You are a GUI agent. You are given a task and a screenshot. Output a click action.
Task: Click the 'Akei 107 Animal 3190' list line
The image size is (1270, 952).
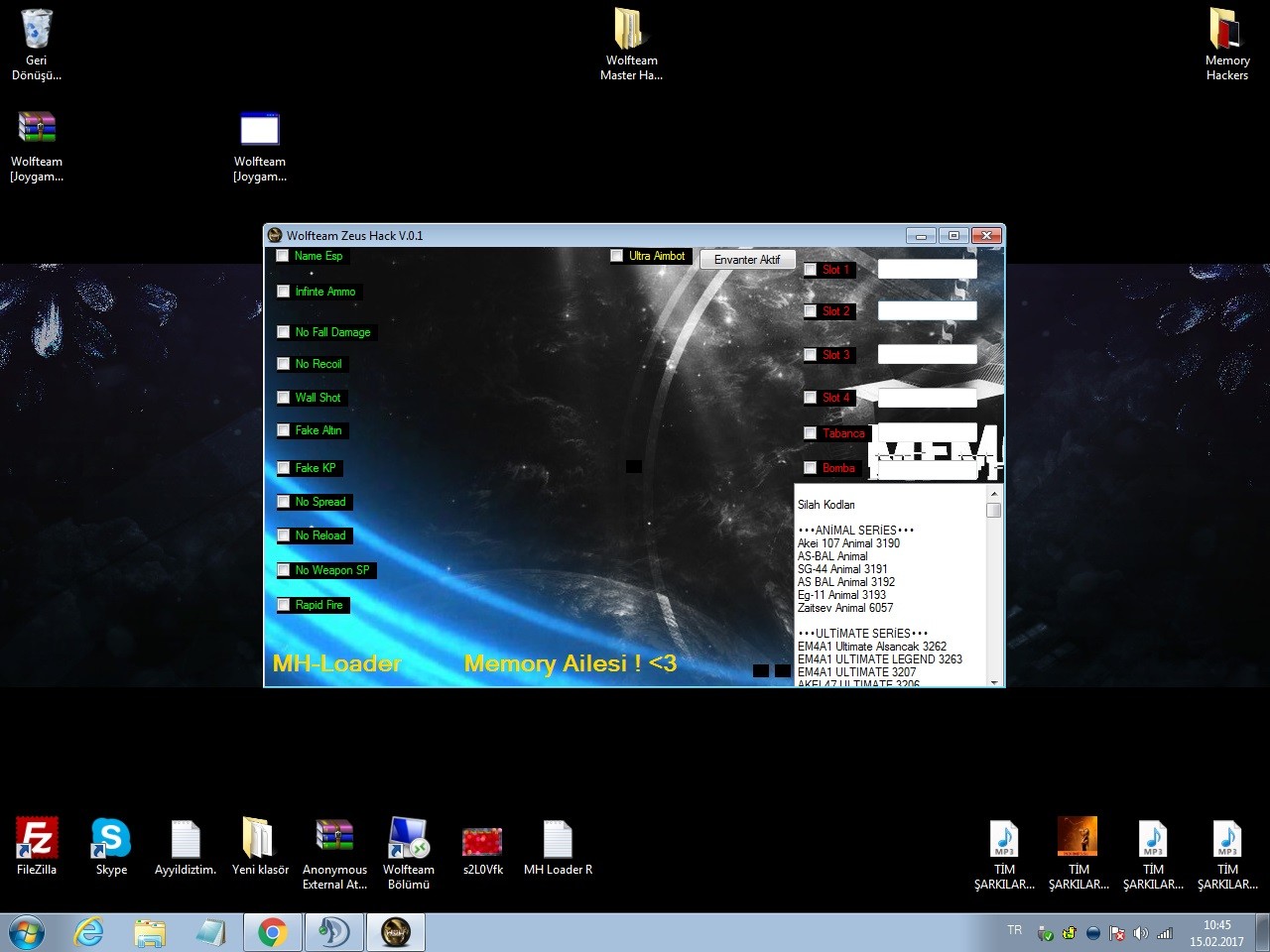[849, 543]
